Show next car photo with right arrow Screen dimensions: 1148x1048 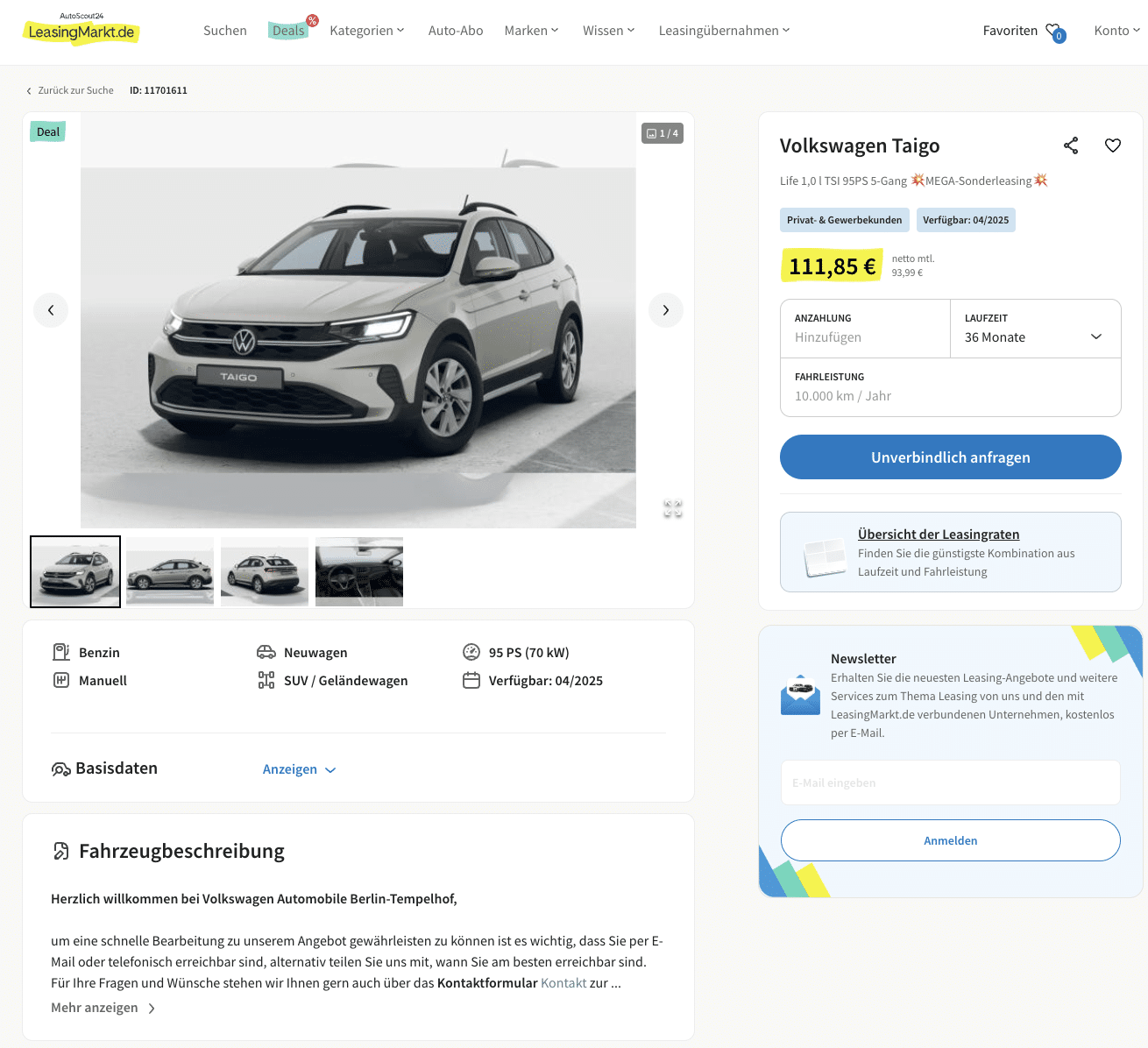[x=666, y=310]
